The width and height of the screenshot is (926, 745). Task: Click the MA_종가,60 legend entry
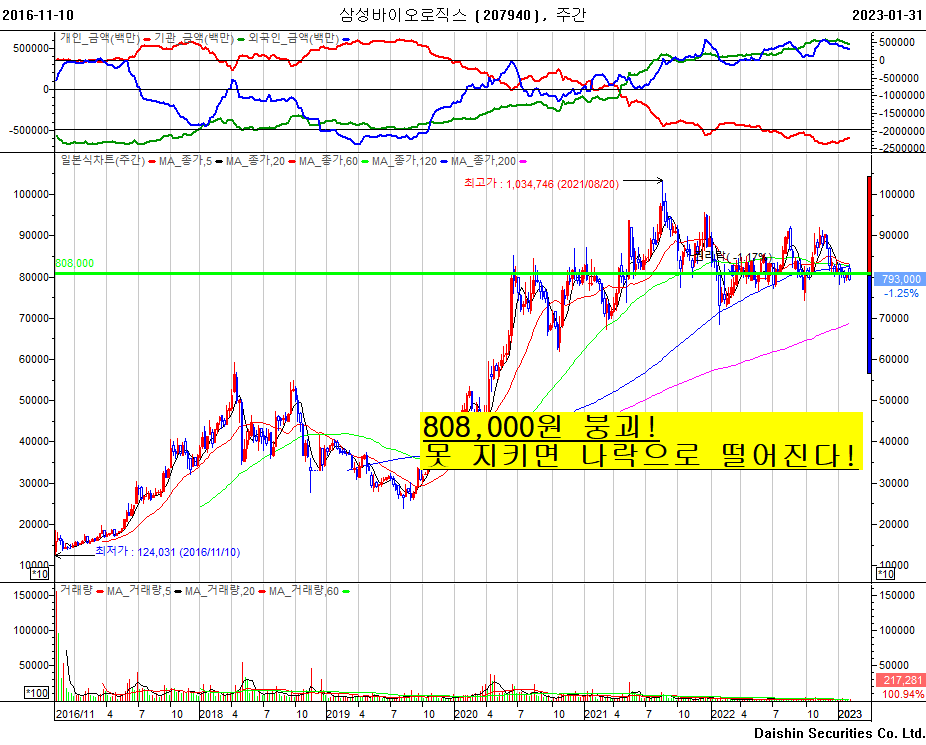[x=328, y=161]
